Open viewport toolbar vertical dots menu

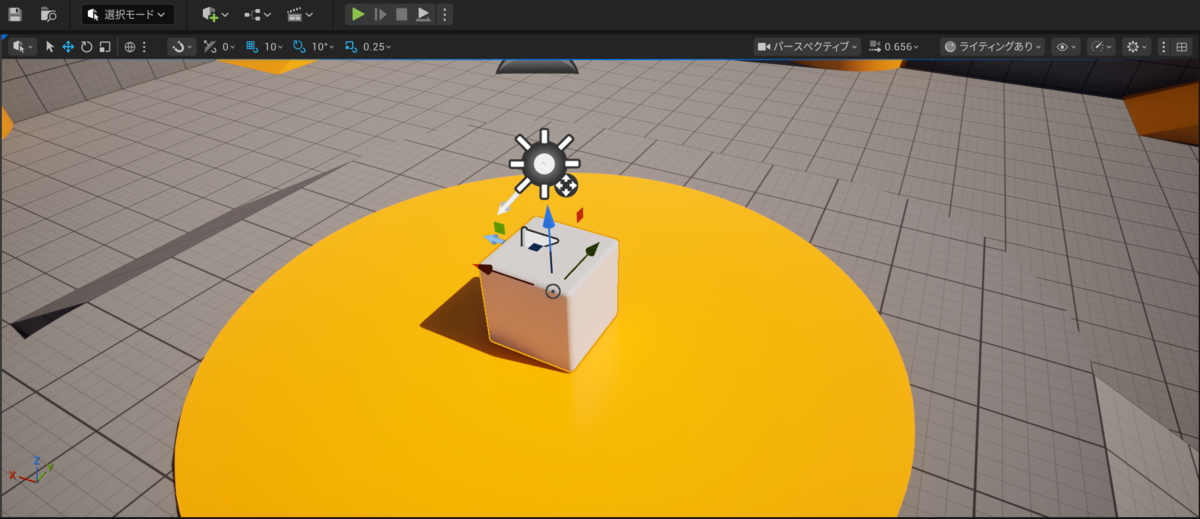coord(1164,46)
